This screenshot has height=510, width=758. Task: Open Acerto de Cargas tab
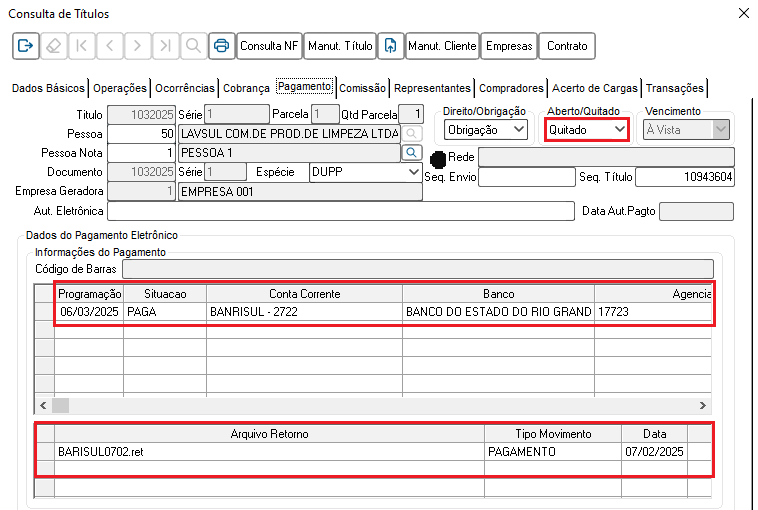point(595,88)
